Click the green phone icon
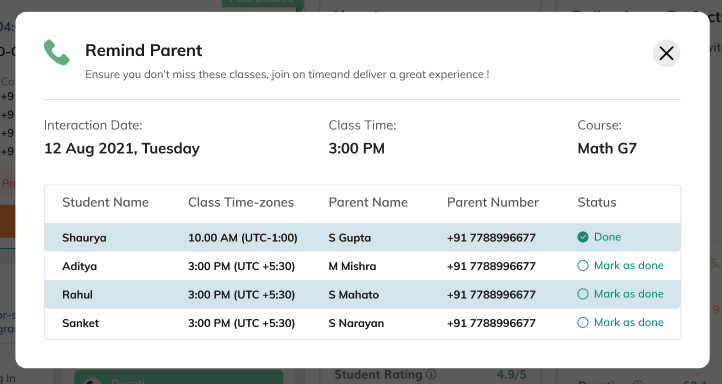This screenshot has height=384, width=722. point(57,52)
